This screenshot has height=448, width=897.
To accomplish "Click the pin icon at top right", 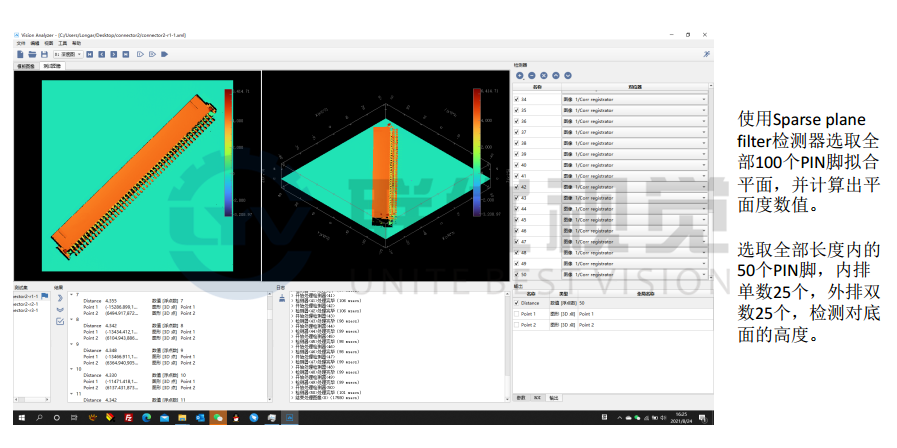I will (x=707, y=54).
